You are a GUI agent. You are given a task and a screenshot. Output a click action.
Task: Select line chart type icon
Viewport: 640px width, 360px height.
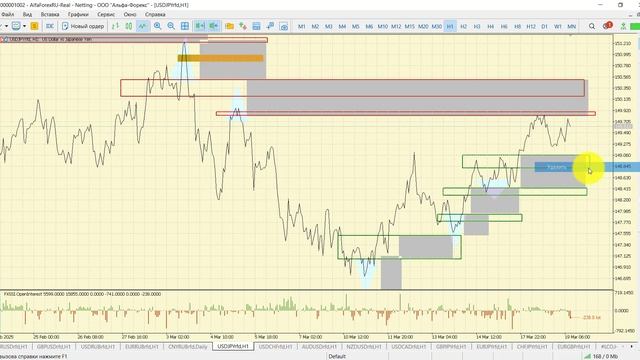tap(142, 26)
